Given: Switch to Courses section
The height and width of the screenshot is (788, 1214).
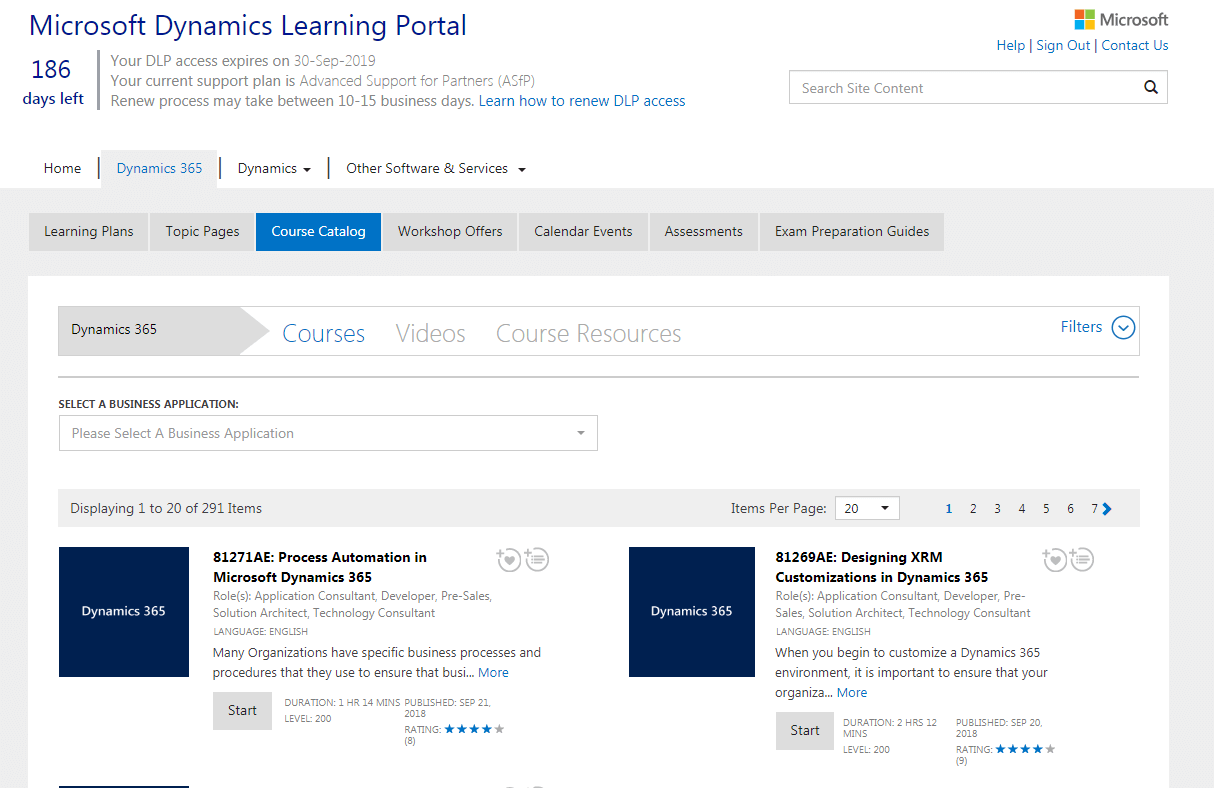Looking at the screenshot, I should 323,333.
